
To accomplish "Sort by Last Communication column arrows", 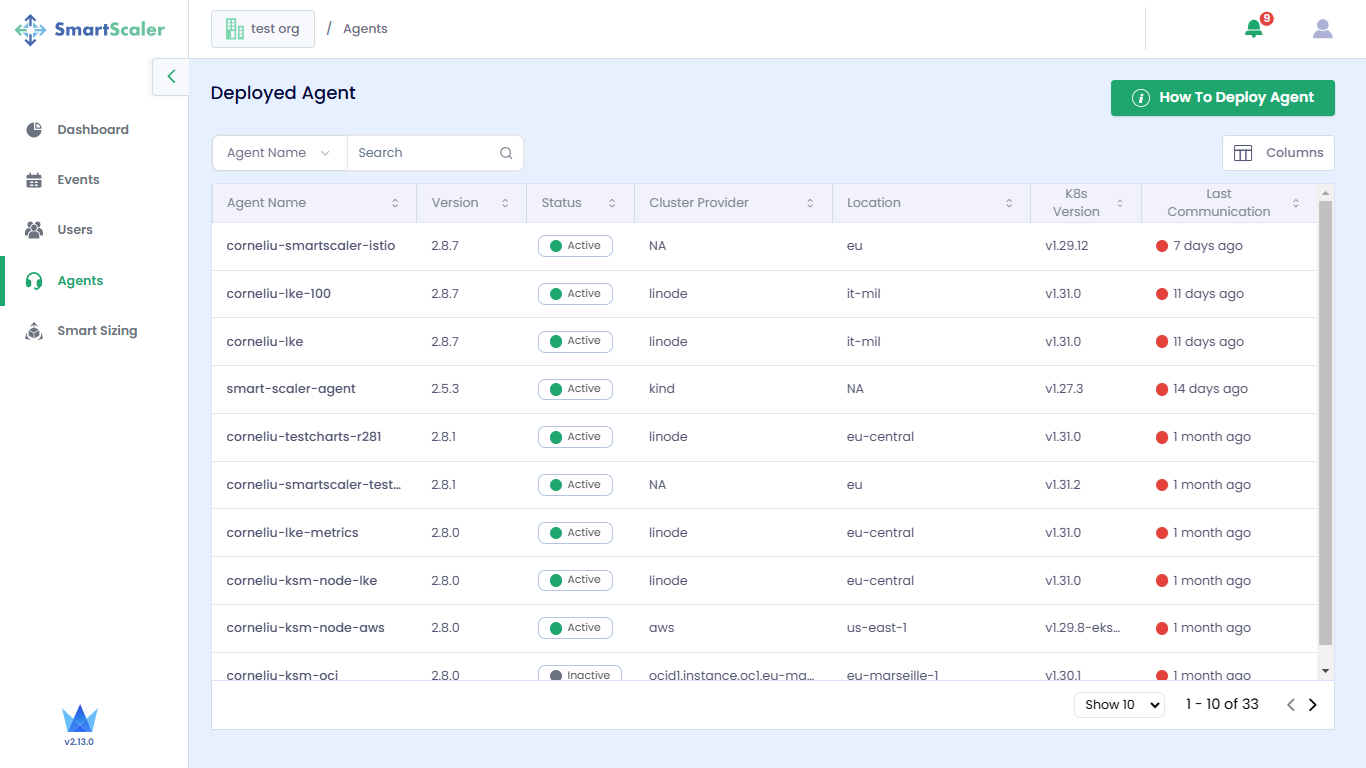I will click(1296, 203).
